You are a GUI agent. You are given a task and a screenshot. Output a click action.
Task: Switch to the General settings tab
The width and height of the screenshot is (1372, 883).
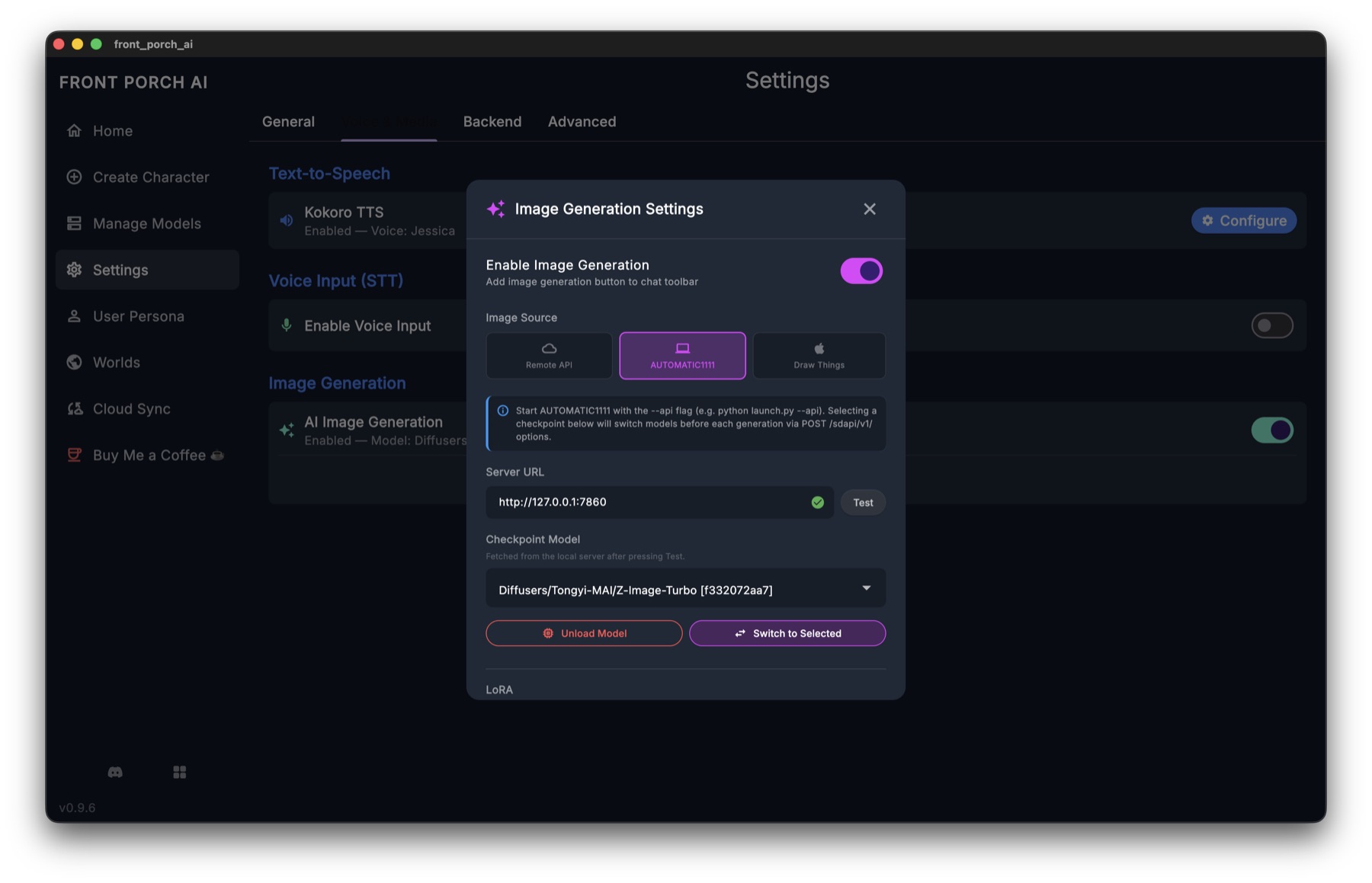(x=288, y=122)
